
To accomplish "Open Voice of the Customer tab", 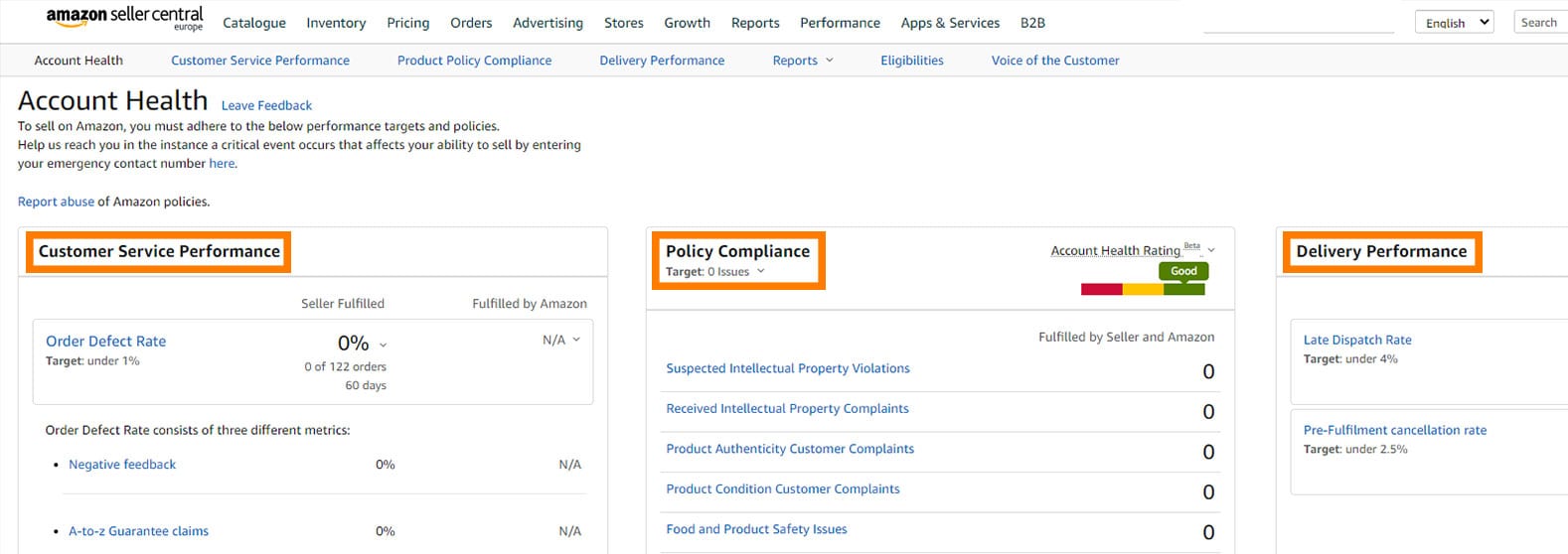I will coord(1055,61).
